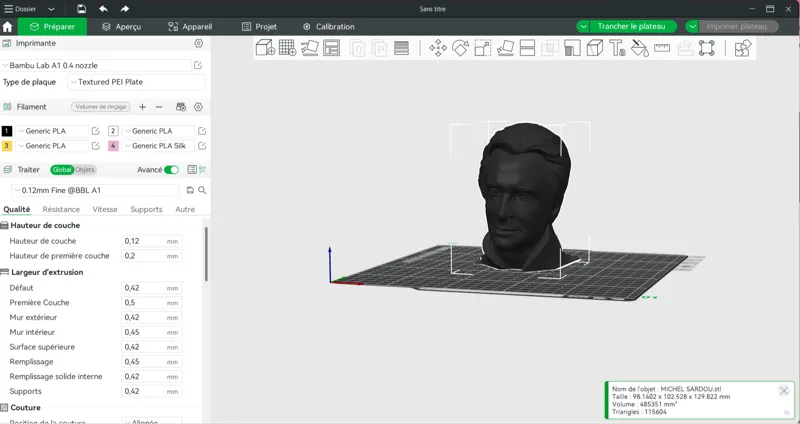
Task: Select the Cut tool icon
Action: (527, 48)
